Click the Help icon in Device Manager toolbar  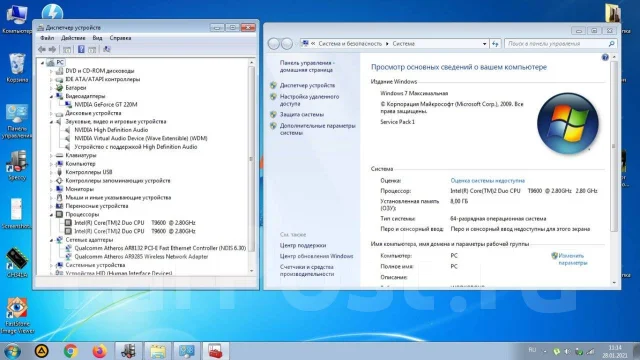coord(81,49)
